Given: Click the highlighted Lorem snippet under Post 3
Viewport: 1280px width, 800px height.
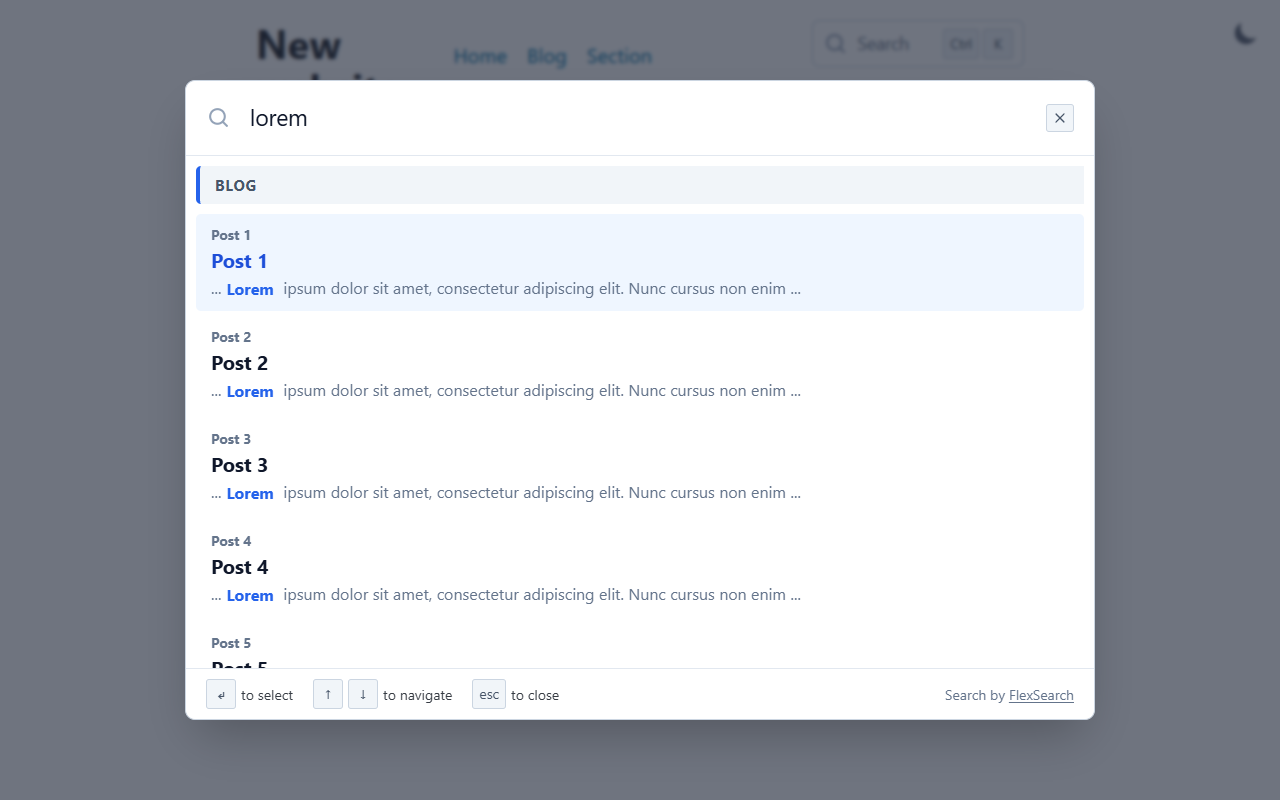Looking at the screenshot, I should click(250, 494).
